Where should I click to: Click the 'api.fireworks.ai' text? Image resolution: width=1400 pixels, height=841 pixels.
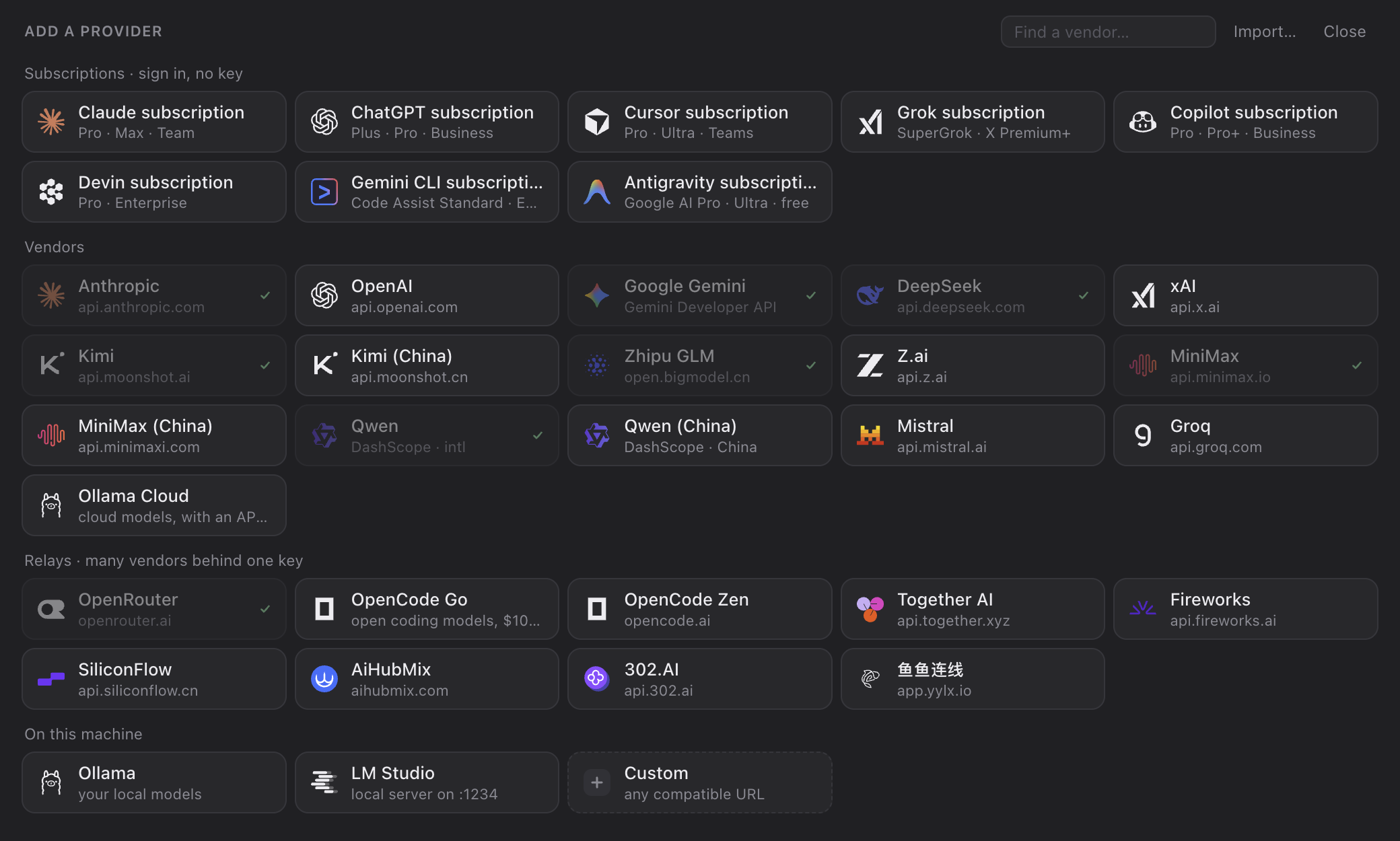(x=1223, y=620)
